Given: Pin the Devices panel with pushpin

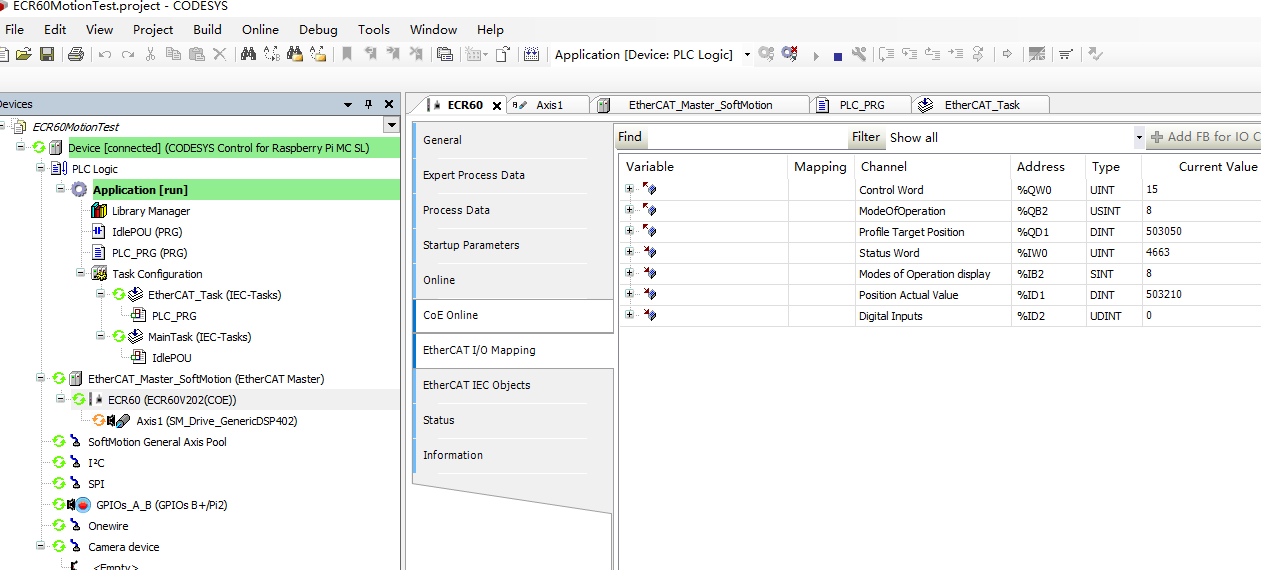Looking at the screenshot, I should (368, 104).
